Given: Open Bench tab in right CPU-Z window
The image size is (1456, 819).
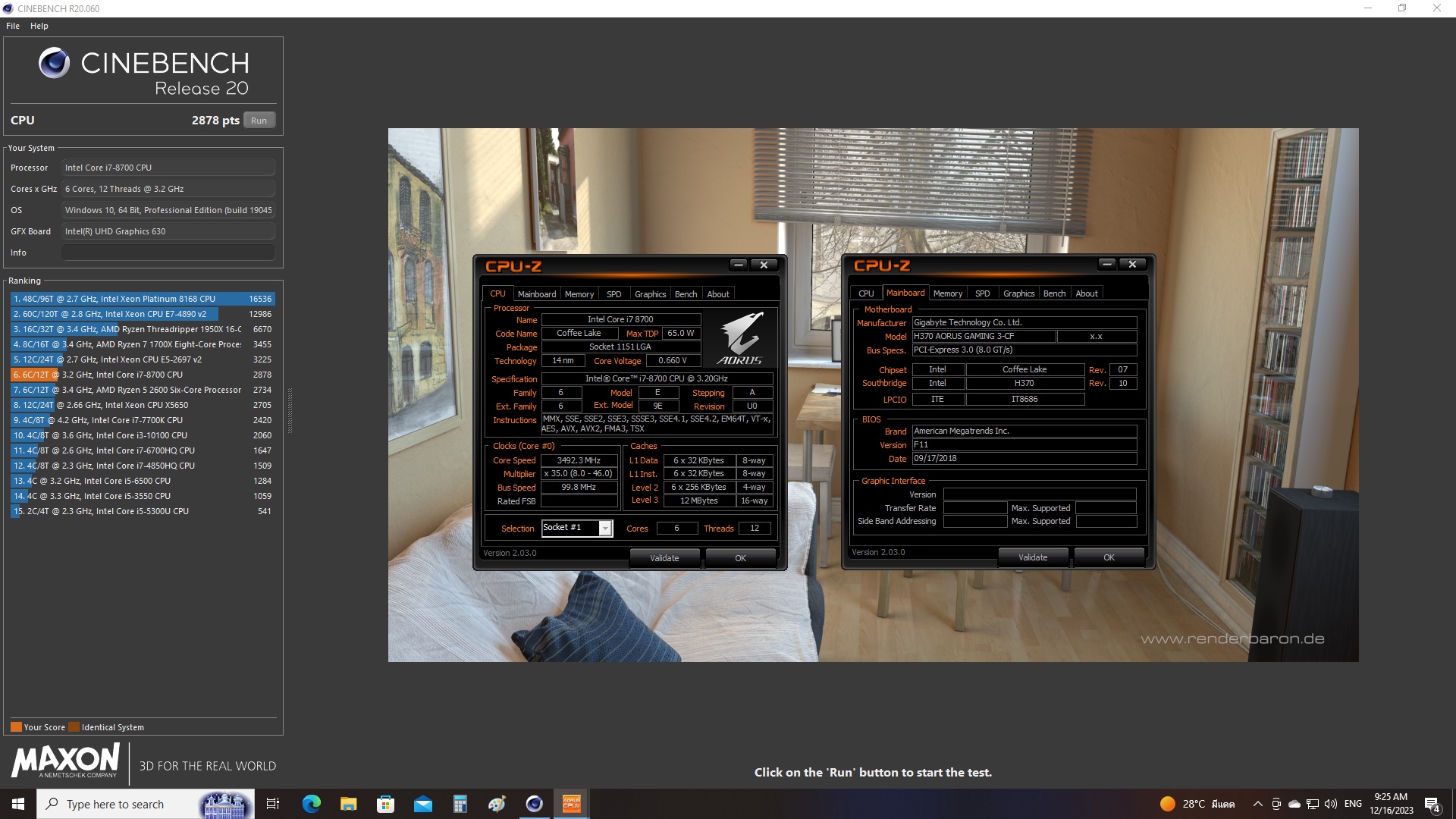Looking at the screenshot, I should 1053,293.
